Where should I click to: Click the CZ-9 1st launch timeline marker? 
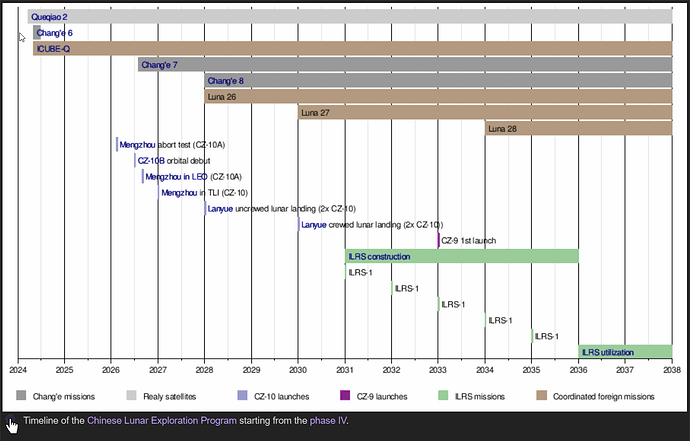tap(438, 241)
